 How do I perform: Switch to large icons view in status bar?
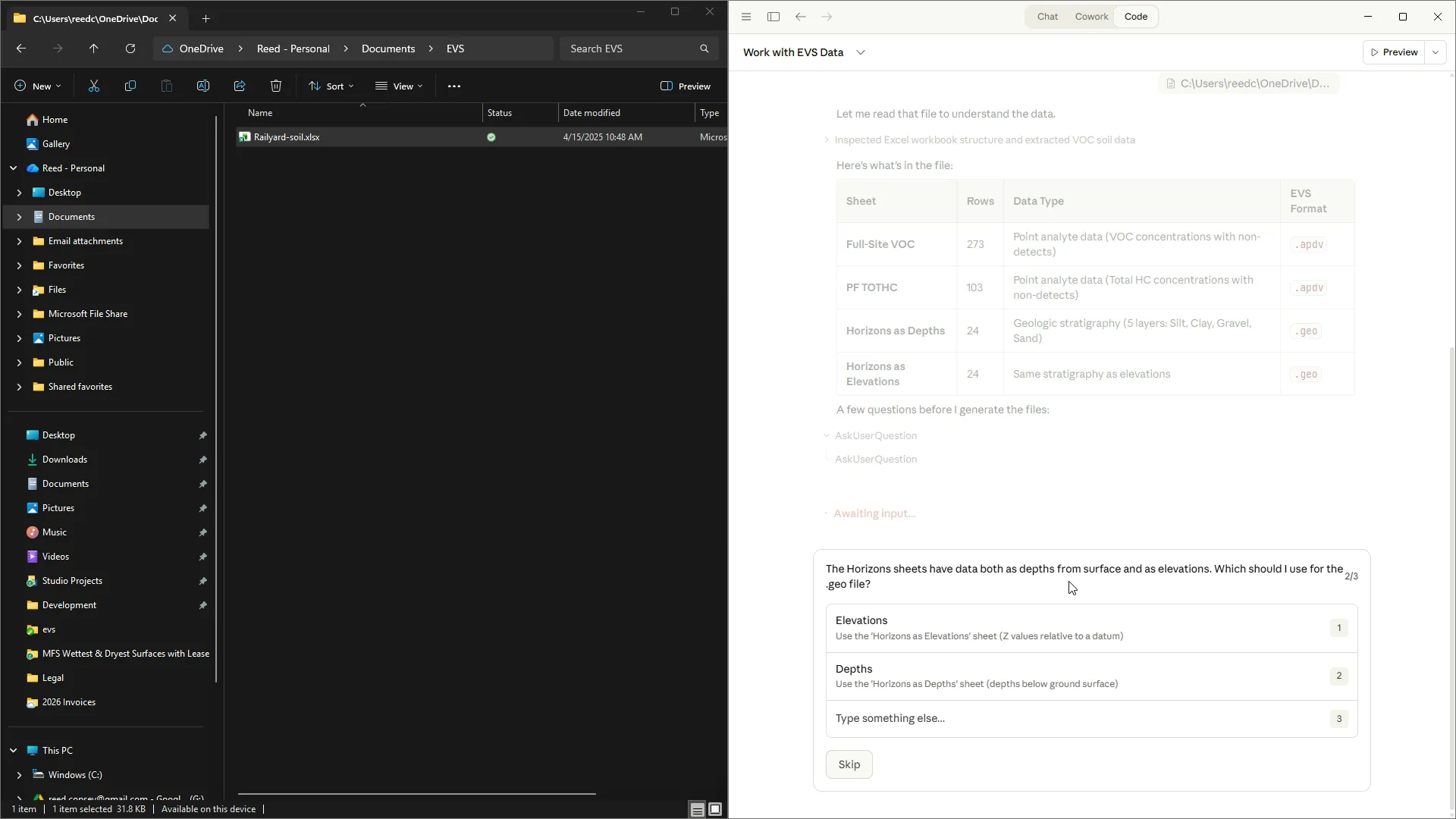pyautogui.click(x=715, y=809)
